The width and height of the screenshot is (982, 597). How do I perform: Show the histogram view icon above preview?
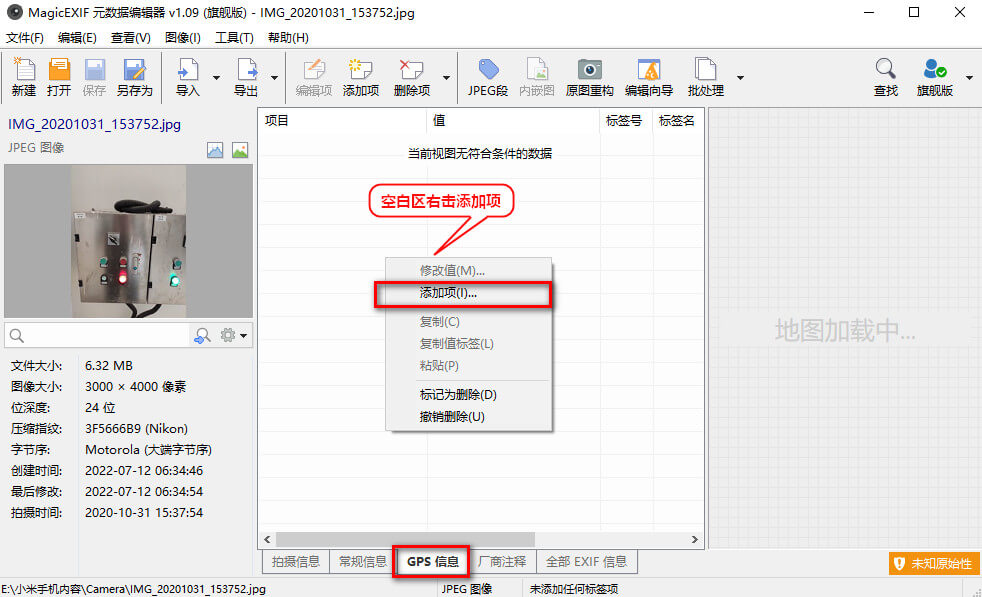(215, 150)
